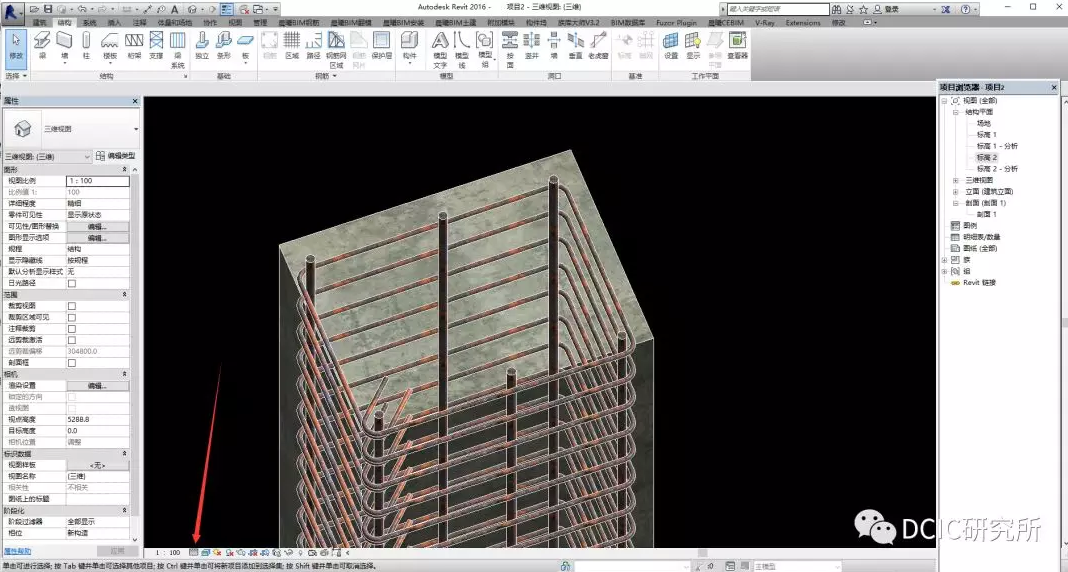Viewport: 1068px width, 572px height.
Task: Click 编辑 button for 可见性/图形替换
Action: [97, 226]
